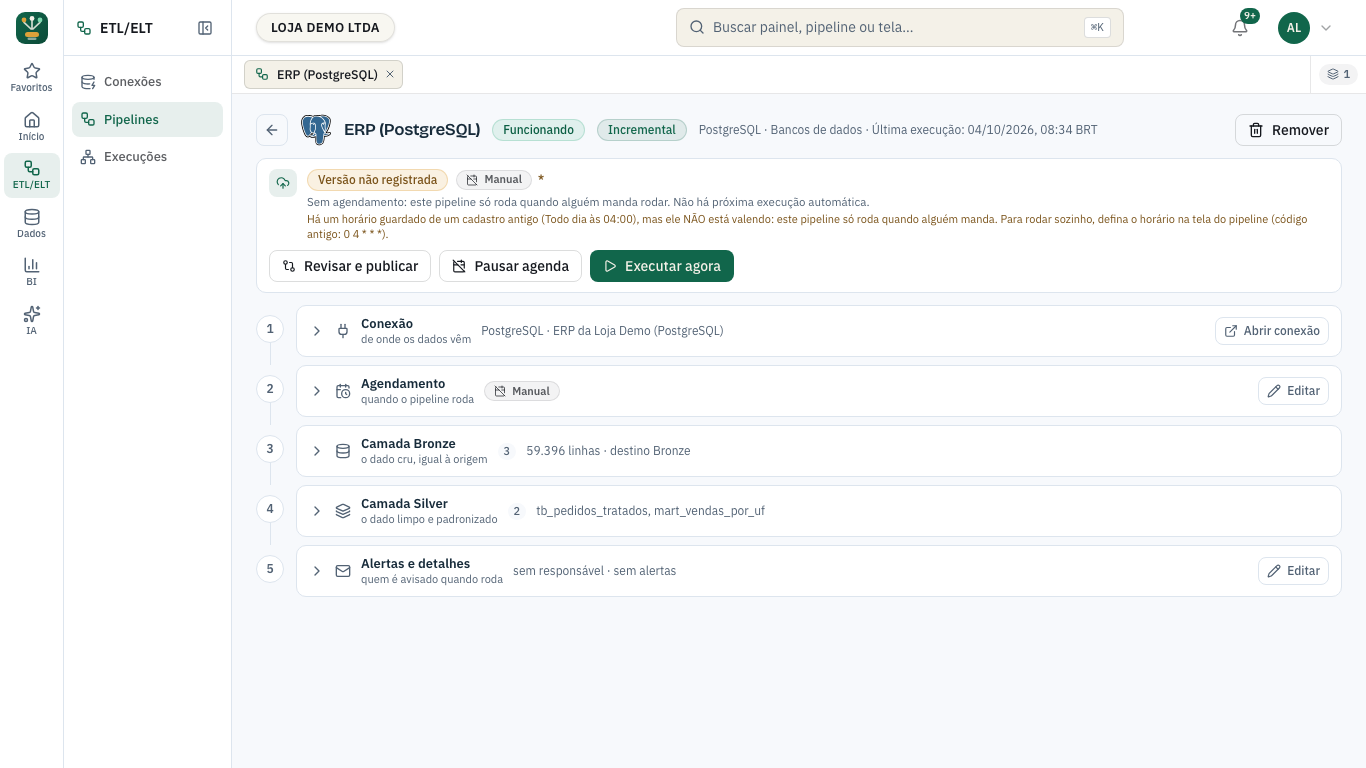Go back with the arrow button
1366x768 pixels.
coord(272,130)
